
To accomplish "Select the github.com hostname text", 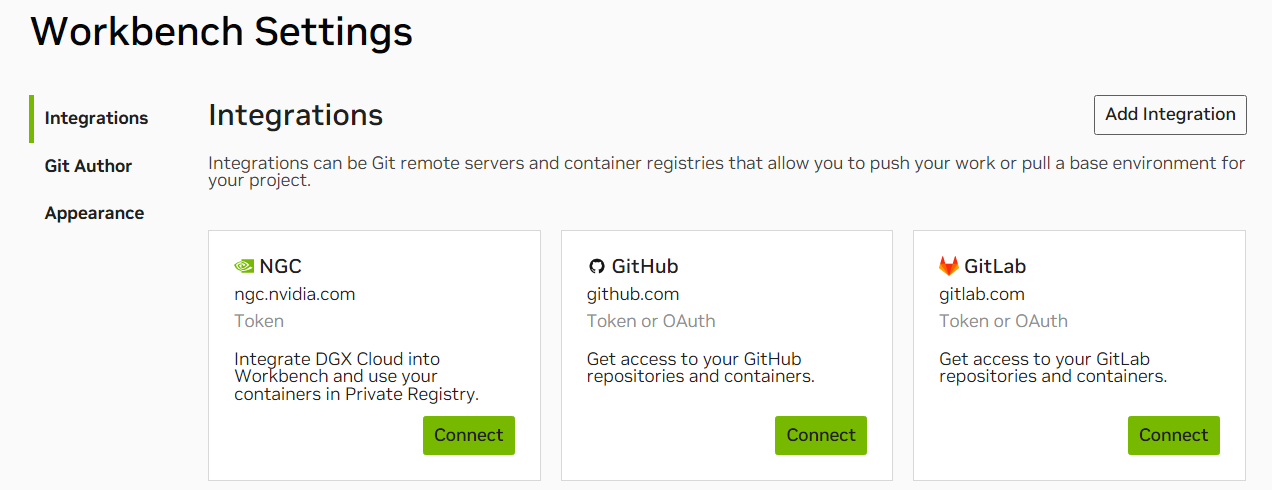I will pos(633,294).
